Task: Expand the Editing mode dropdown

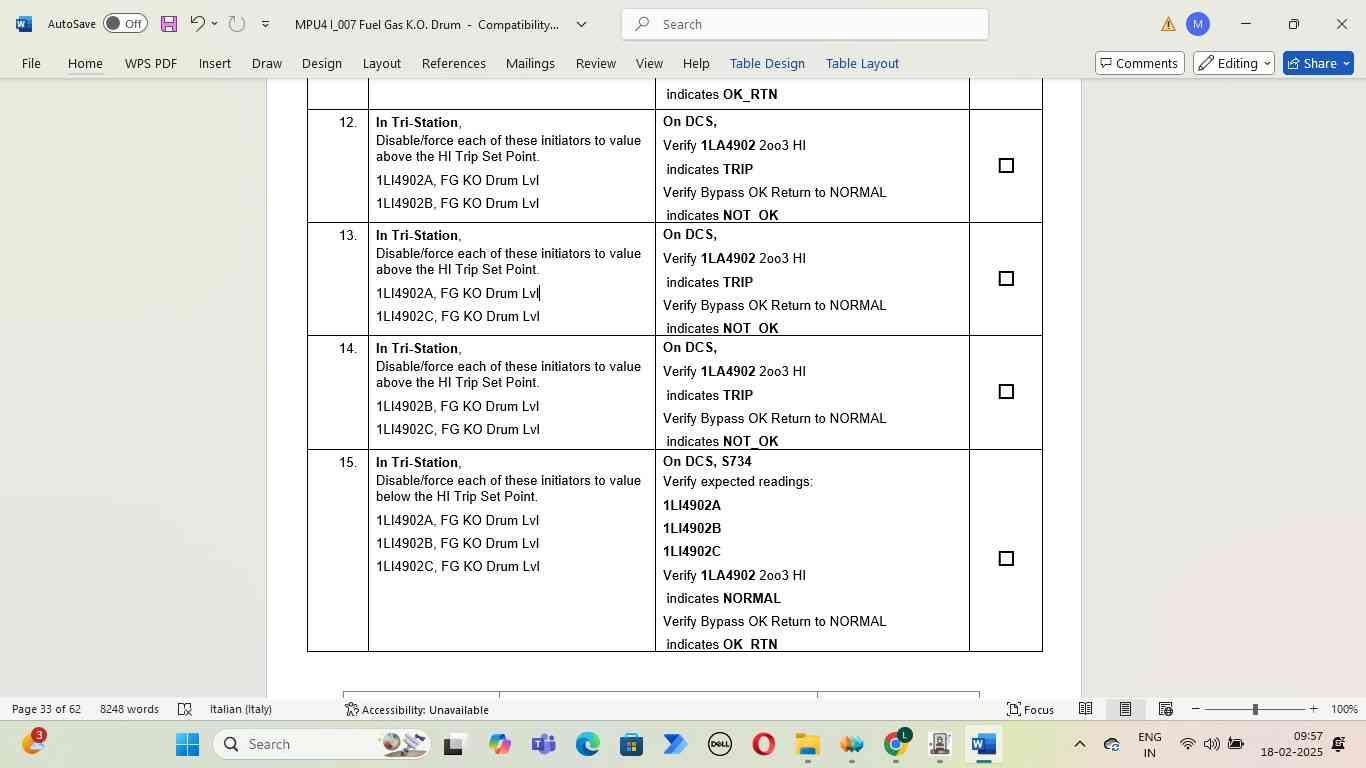Action: point(1235,63)
